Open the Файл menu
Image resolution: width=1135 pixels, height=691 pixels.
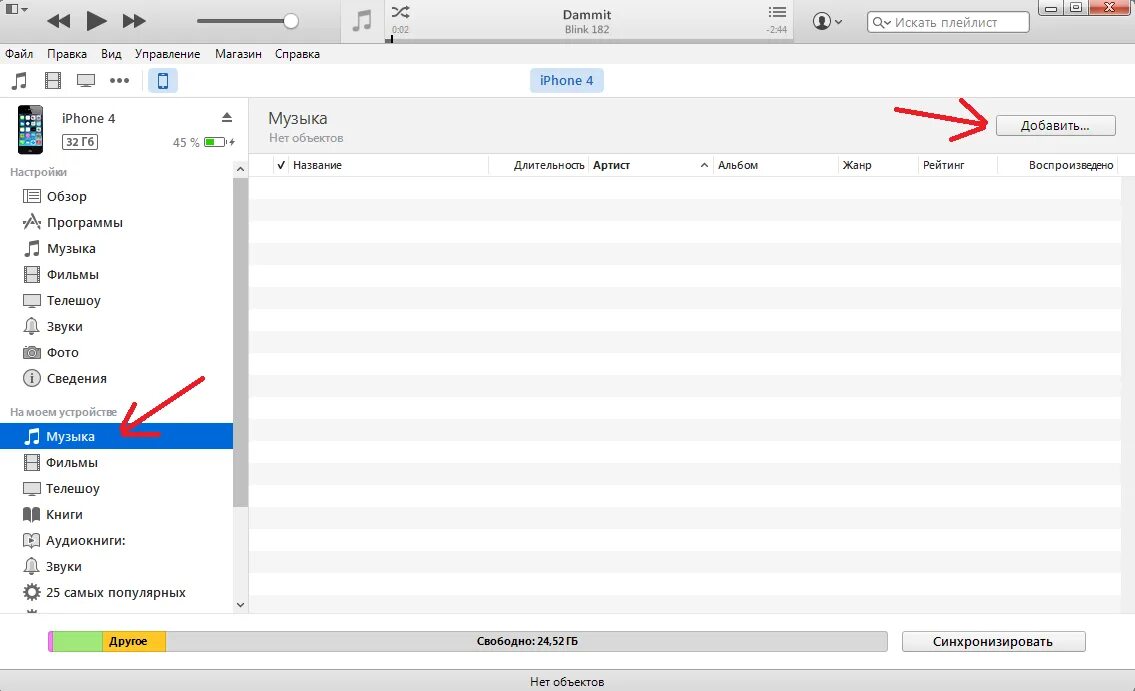(19, 54)
